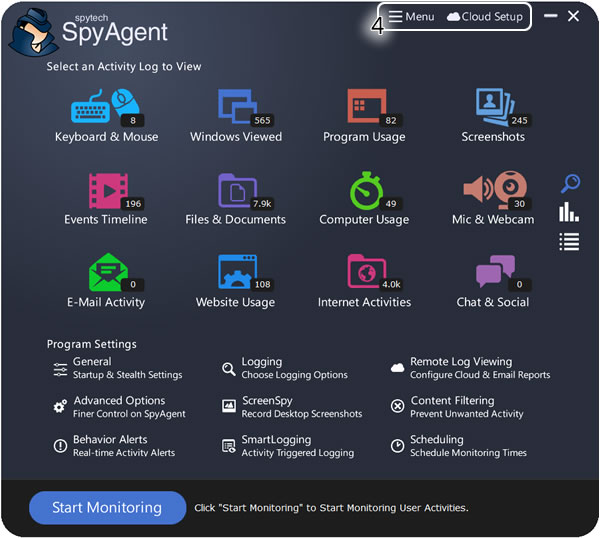600x538 pixels.
Task: Click the 7.9k count badge
Action: pos(262,204)
